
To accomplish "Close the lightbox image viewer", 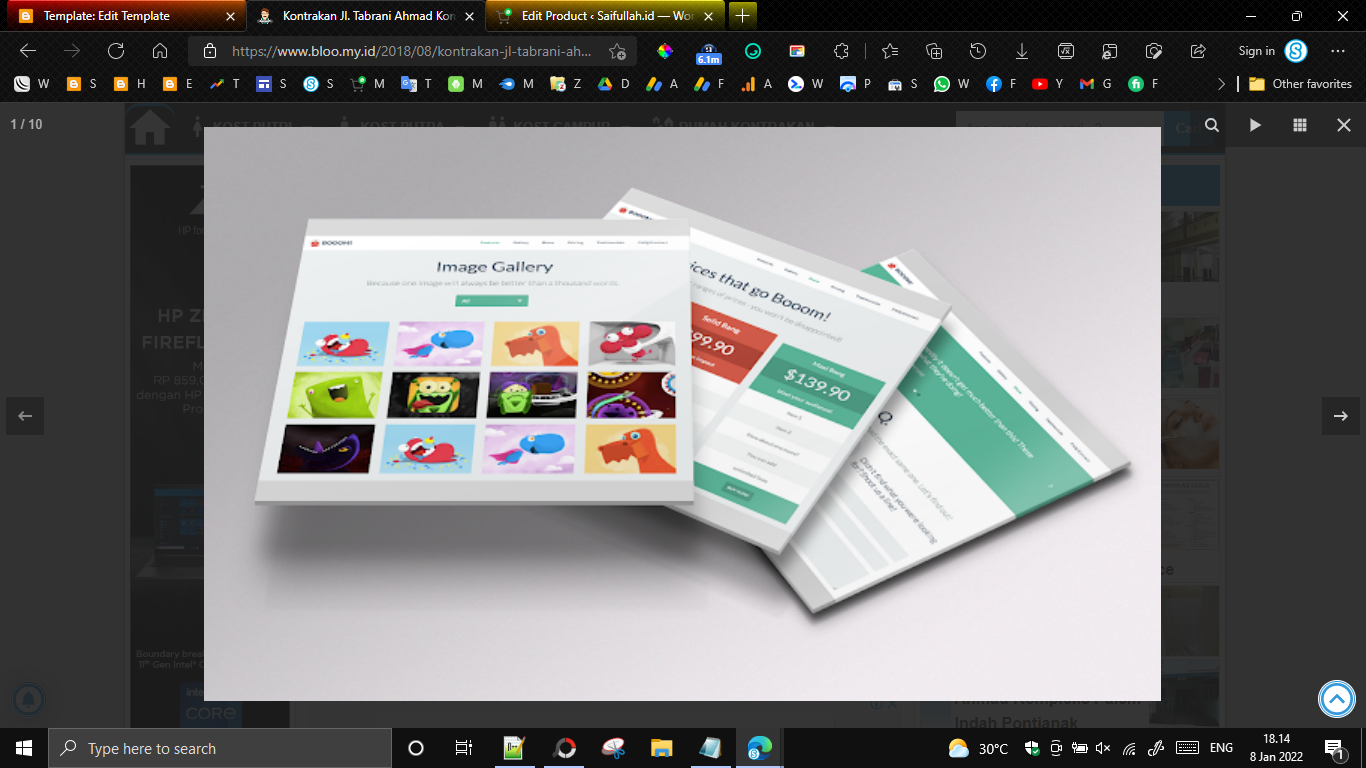I will click(1344, 125).
